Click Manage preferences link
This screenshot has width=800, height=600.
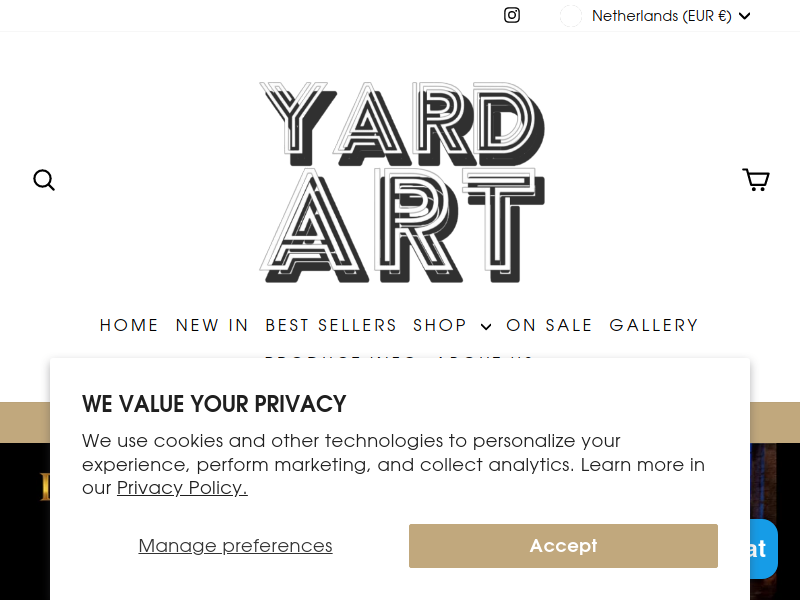coord(235,545)
